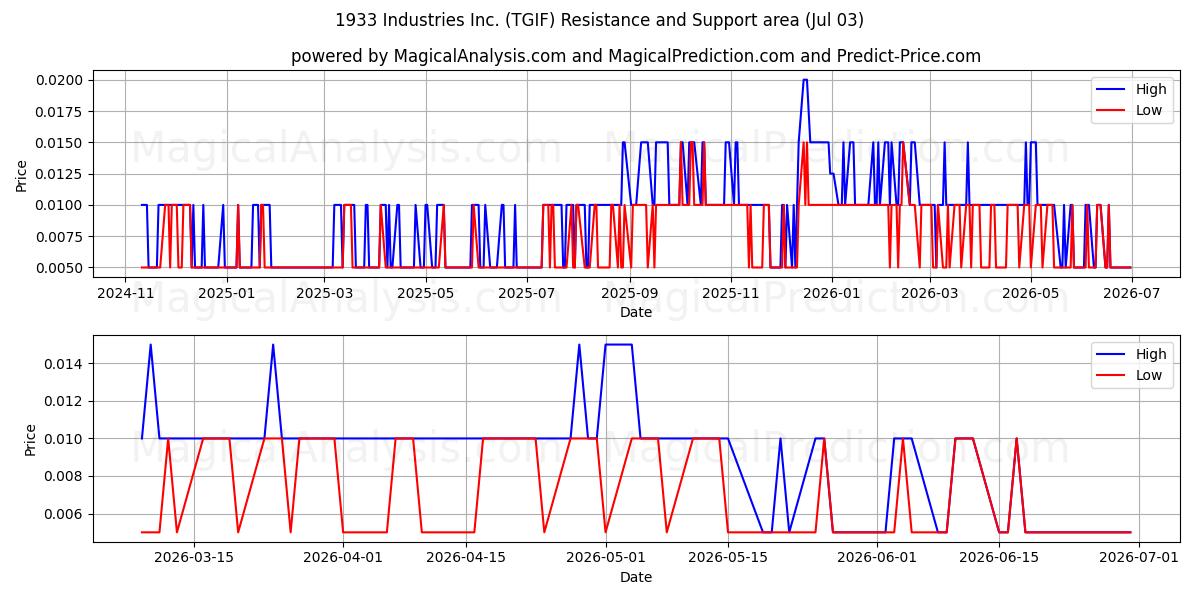Click the bottom chart x-axis label '2026-05-01'

[606, 559]
